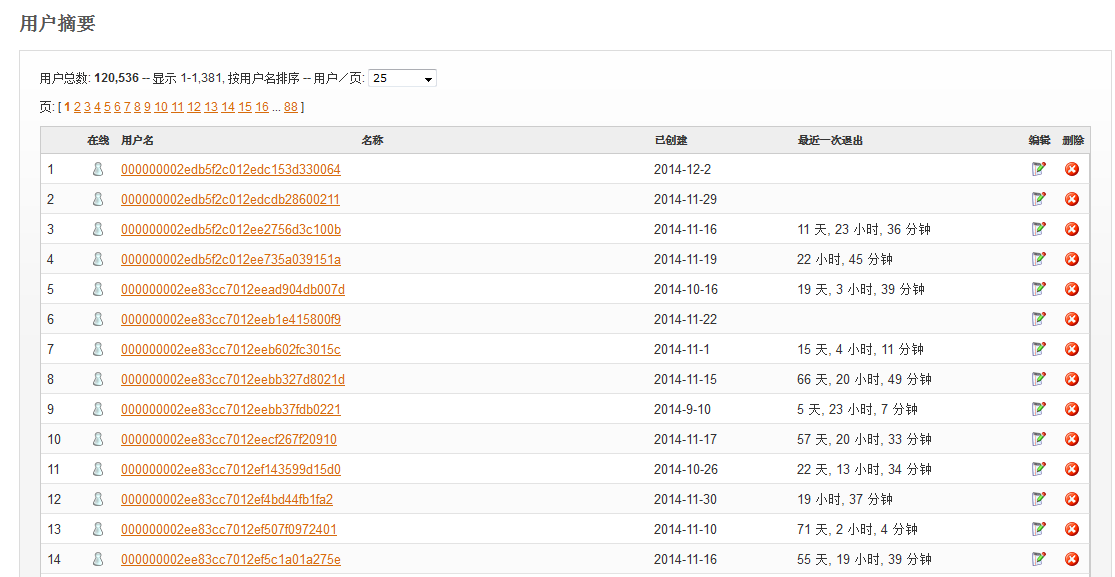Image resolution: width=1115 pixels, height=577 pixels.
Task: Go to page 3 of user list
Action: [87, 107]
